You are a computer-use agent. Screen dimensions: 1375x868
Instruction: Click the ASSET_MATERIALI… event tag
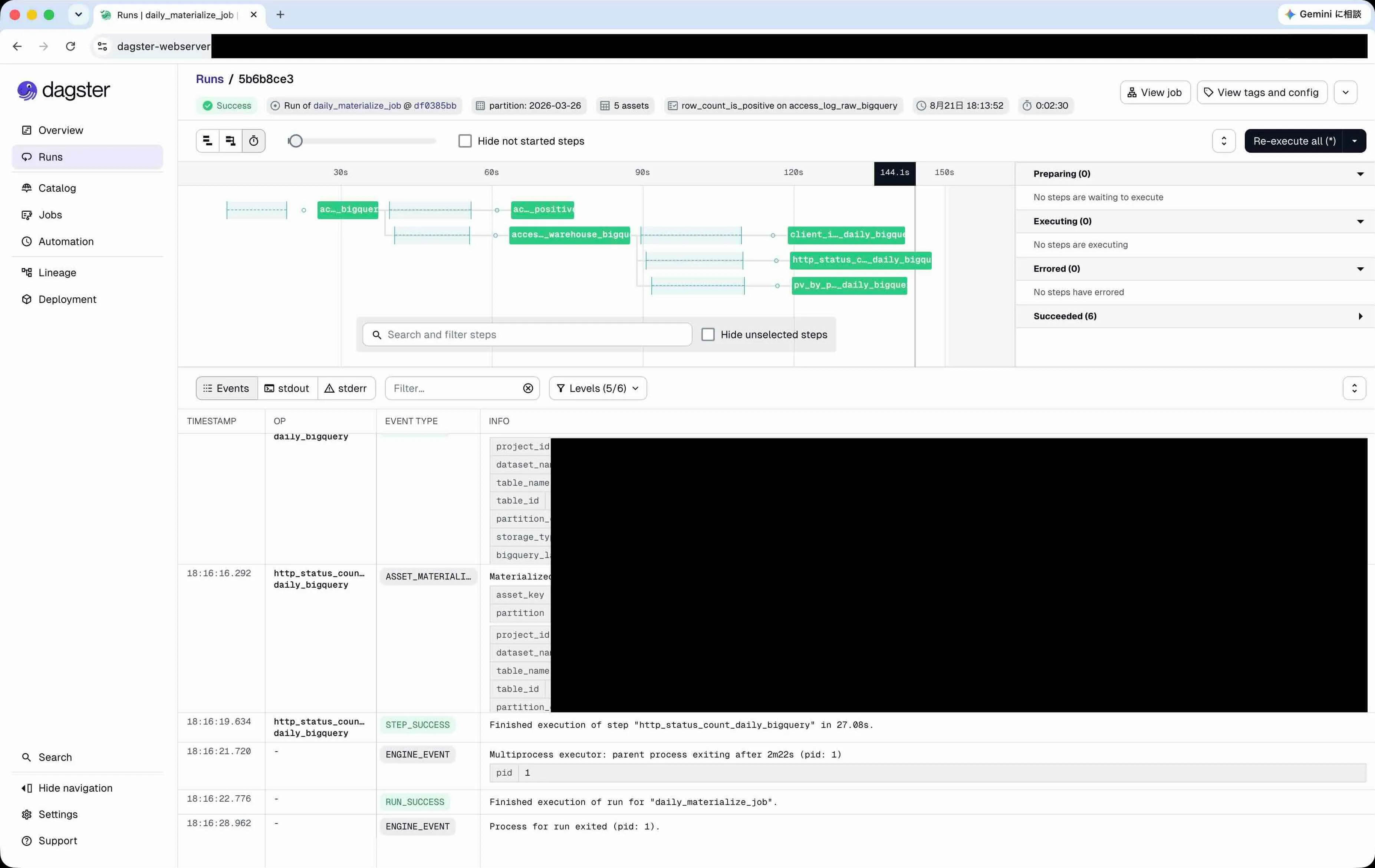[x=428, y=577]
